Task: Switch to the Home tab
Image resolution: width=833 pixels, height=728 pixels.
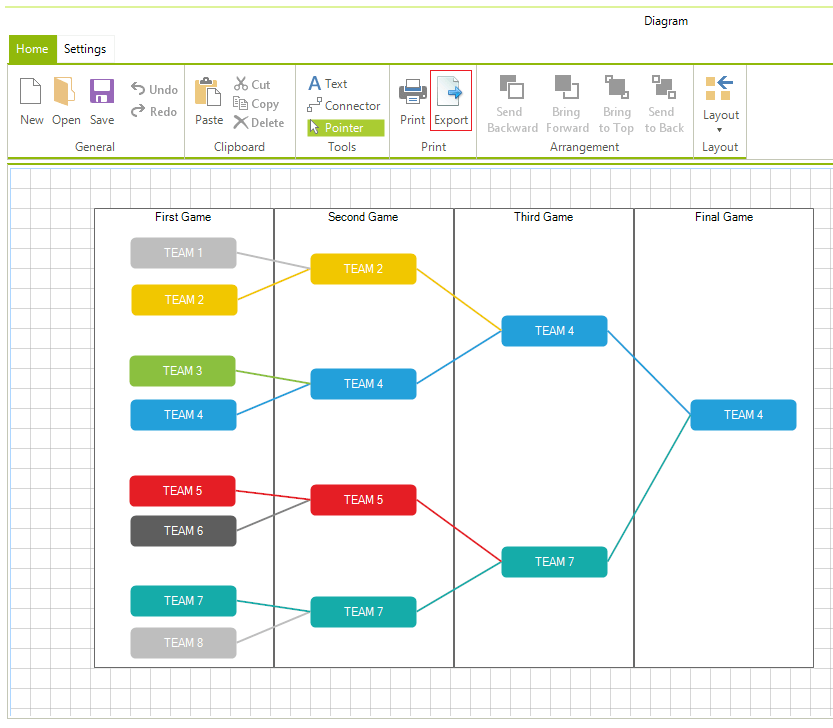Action: pos(32,48)
